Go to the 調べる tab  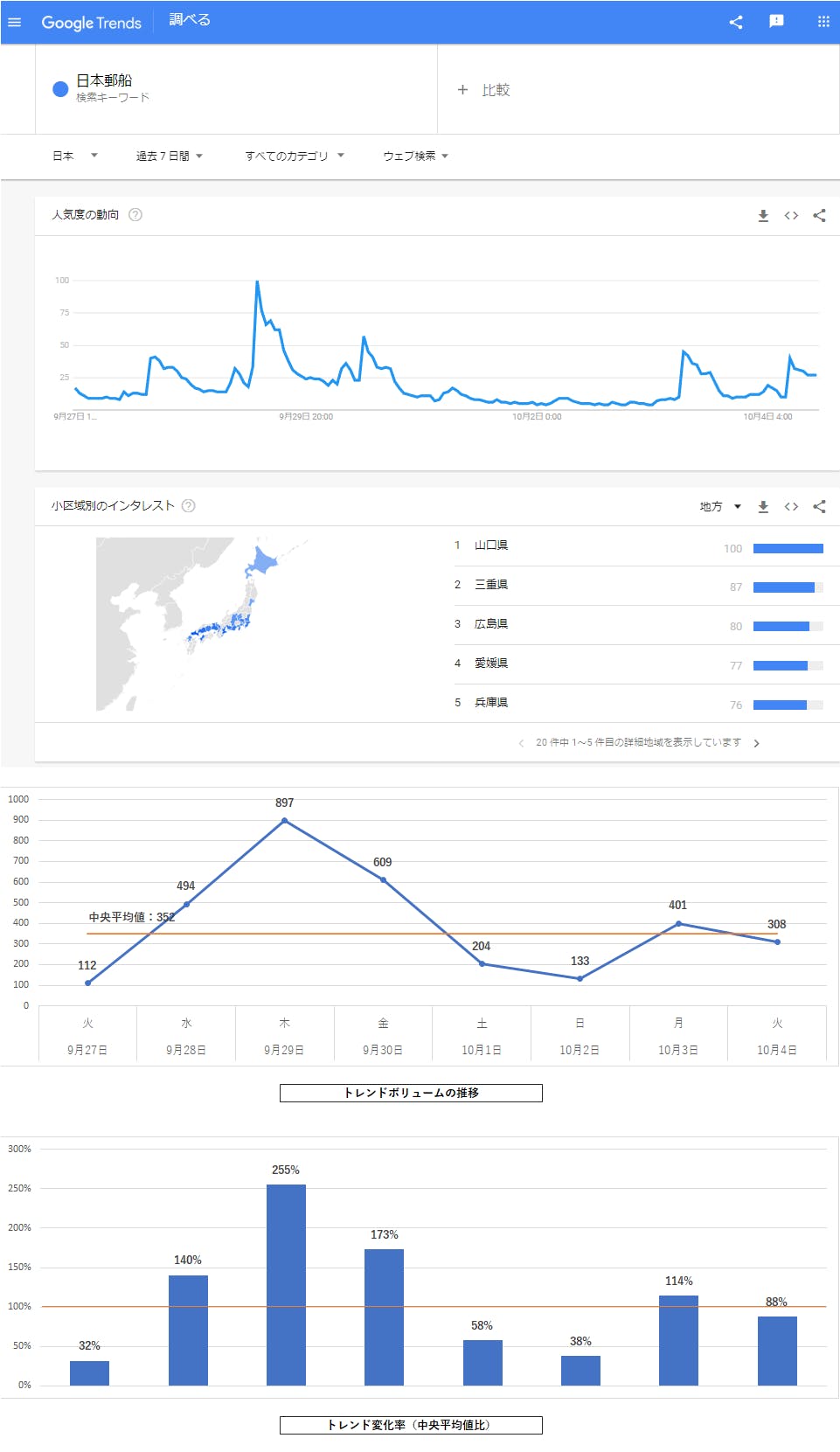[x=190, y=20]
